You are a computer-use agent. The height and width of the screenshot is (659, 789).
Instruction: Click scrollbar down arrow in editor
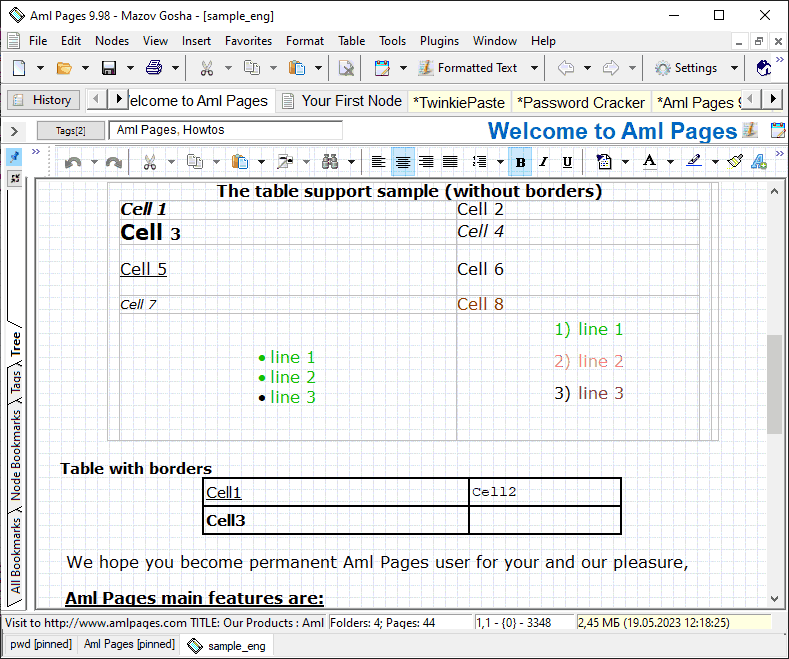[x=774, y=599]
